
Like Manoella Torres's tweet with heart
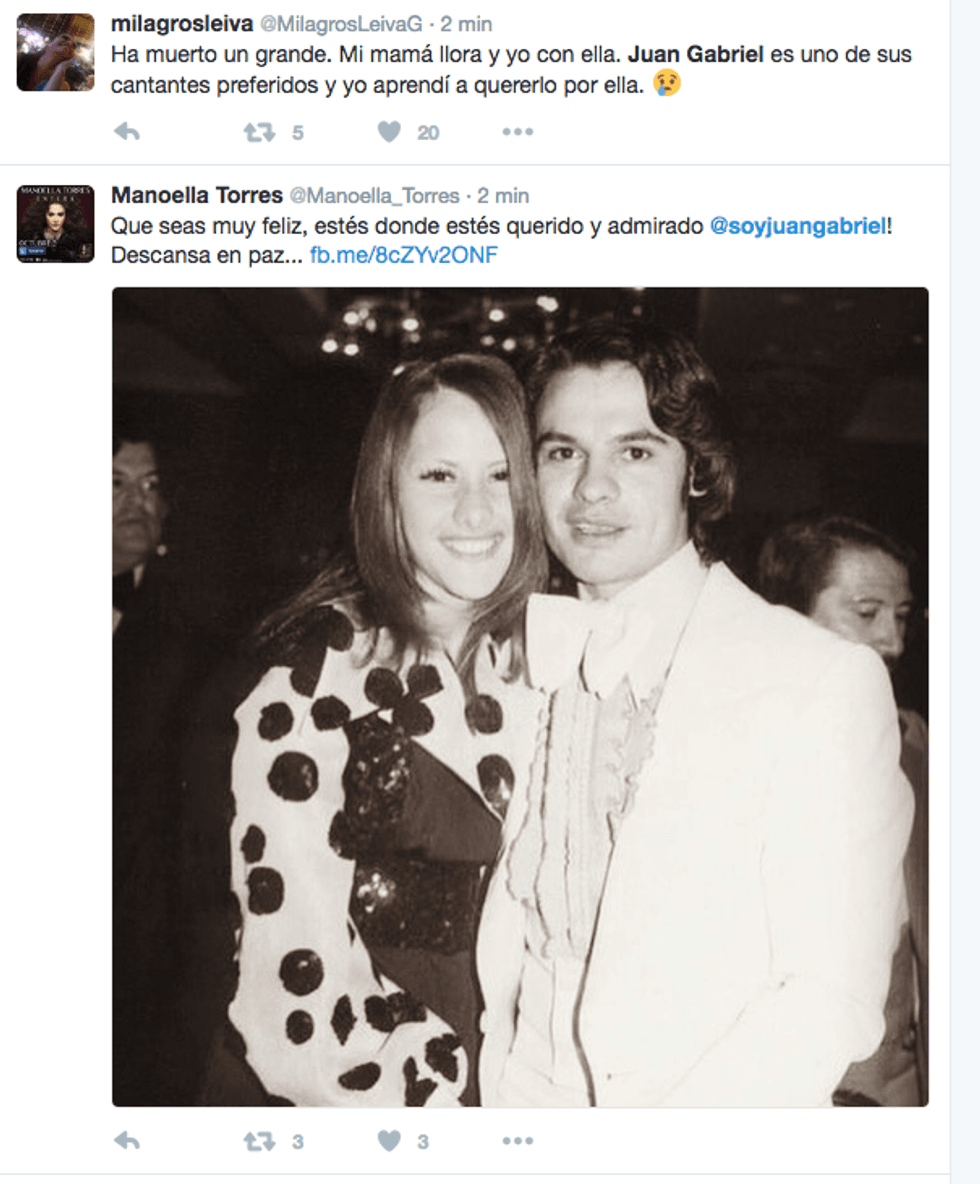tap(389, 1140)
